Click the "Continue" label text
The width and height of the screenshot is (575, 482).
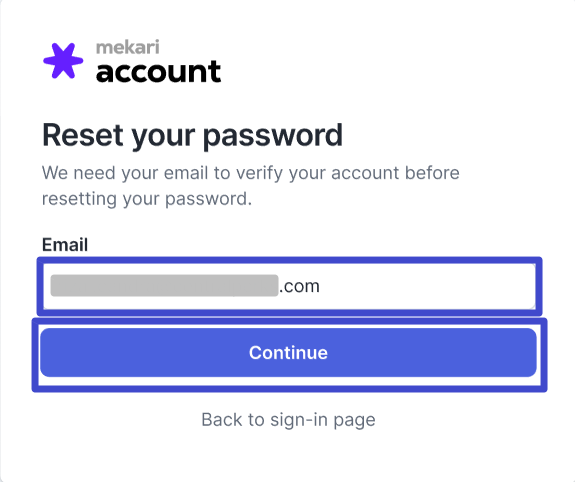[x=288, y=353]
